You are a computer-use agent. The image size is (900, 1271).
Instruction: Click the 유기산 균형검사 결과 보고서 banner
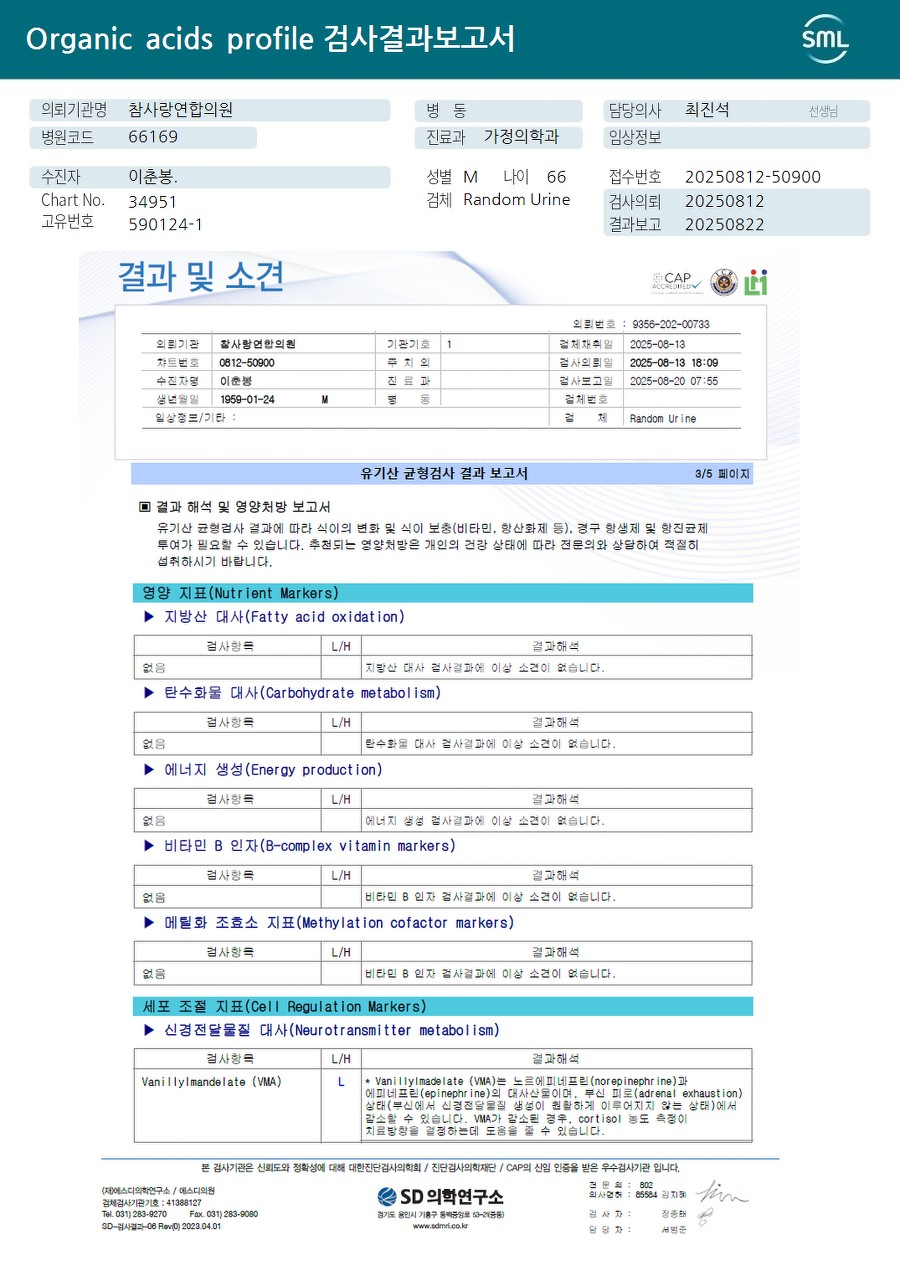tap(444, 474)
